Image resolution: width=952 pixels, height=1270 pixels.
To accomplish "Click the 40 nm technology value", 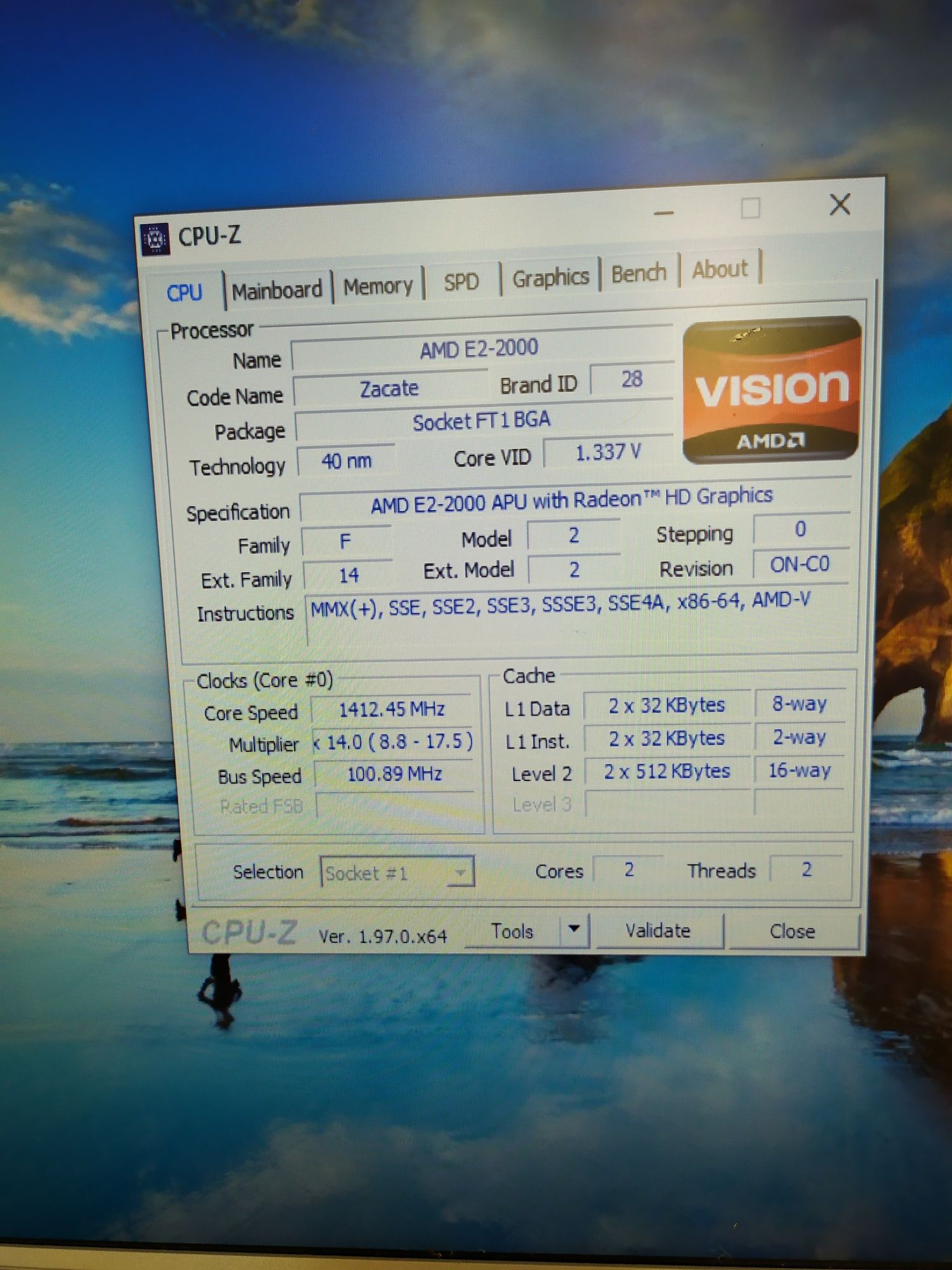I will pyautogui.click(x=346, y=460).
